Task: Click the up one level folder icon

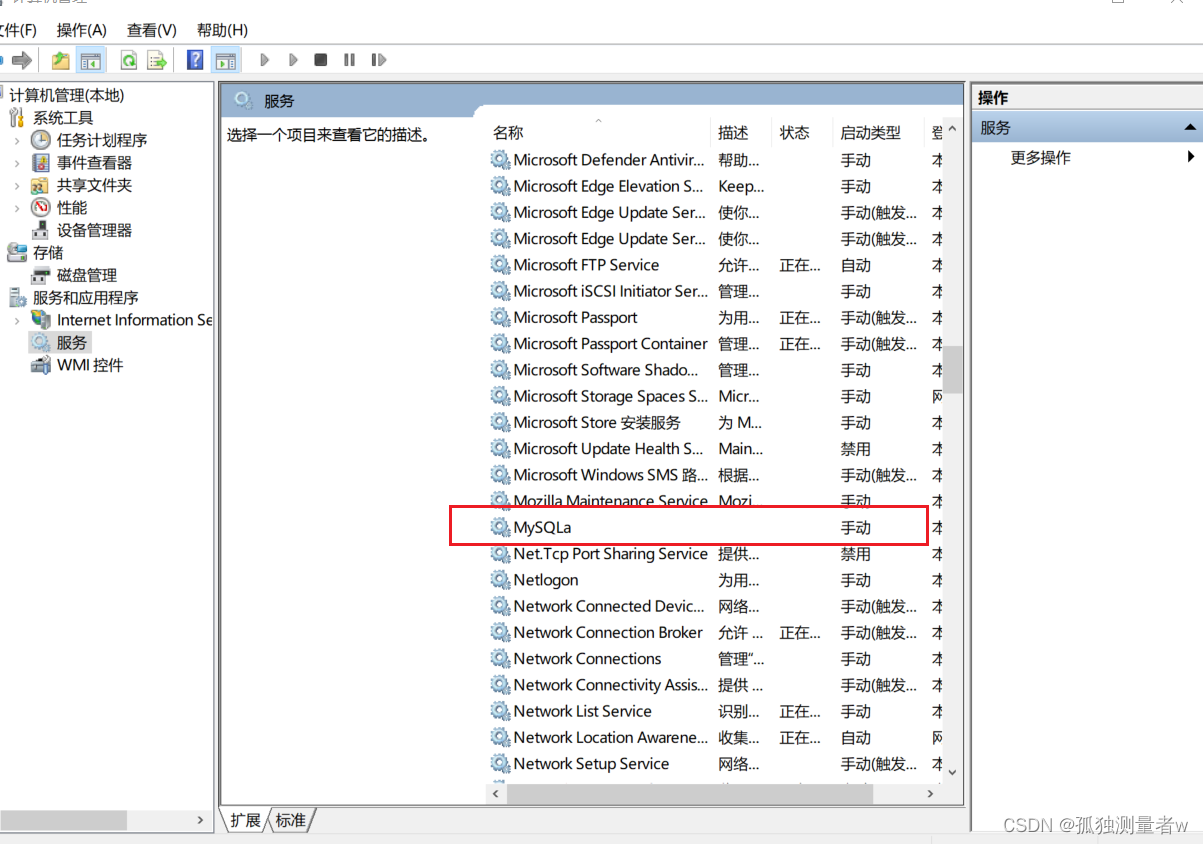Action: click(x=60, y=59)
